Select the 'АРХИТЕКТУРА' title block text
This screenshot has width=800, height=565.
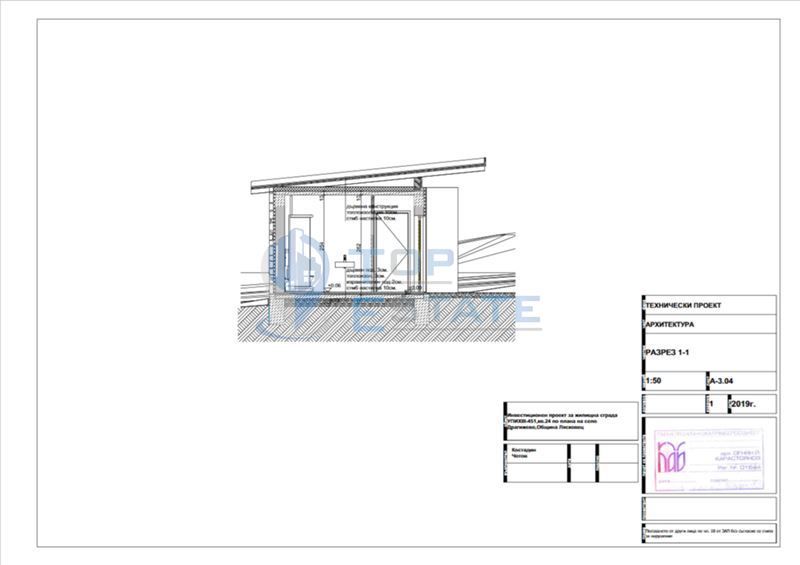click(670, 325)
